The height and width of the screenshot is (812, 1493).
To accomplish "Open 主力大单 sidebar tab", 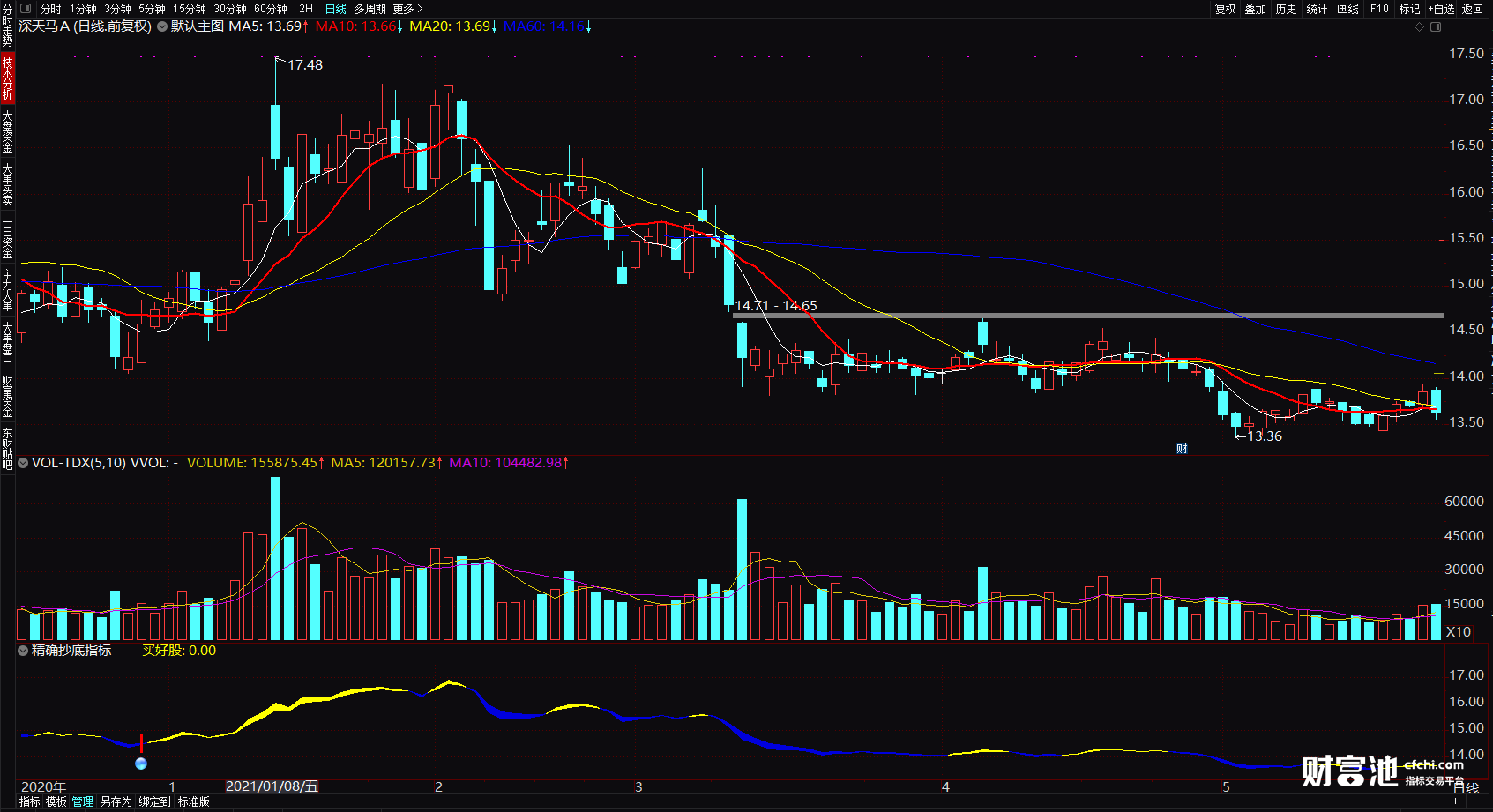I will 7,291.
